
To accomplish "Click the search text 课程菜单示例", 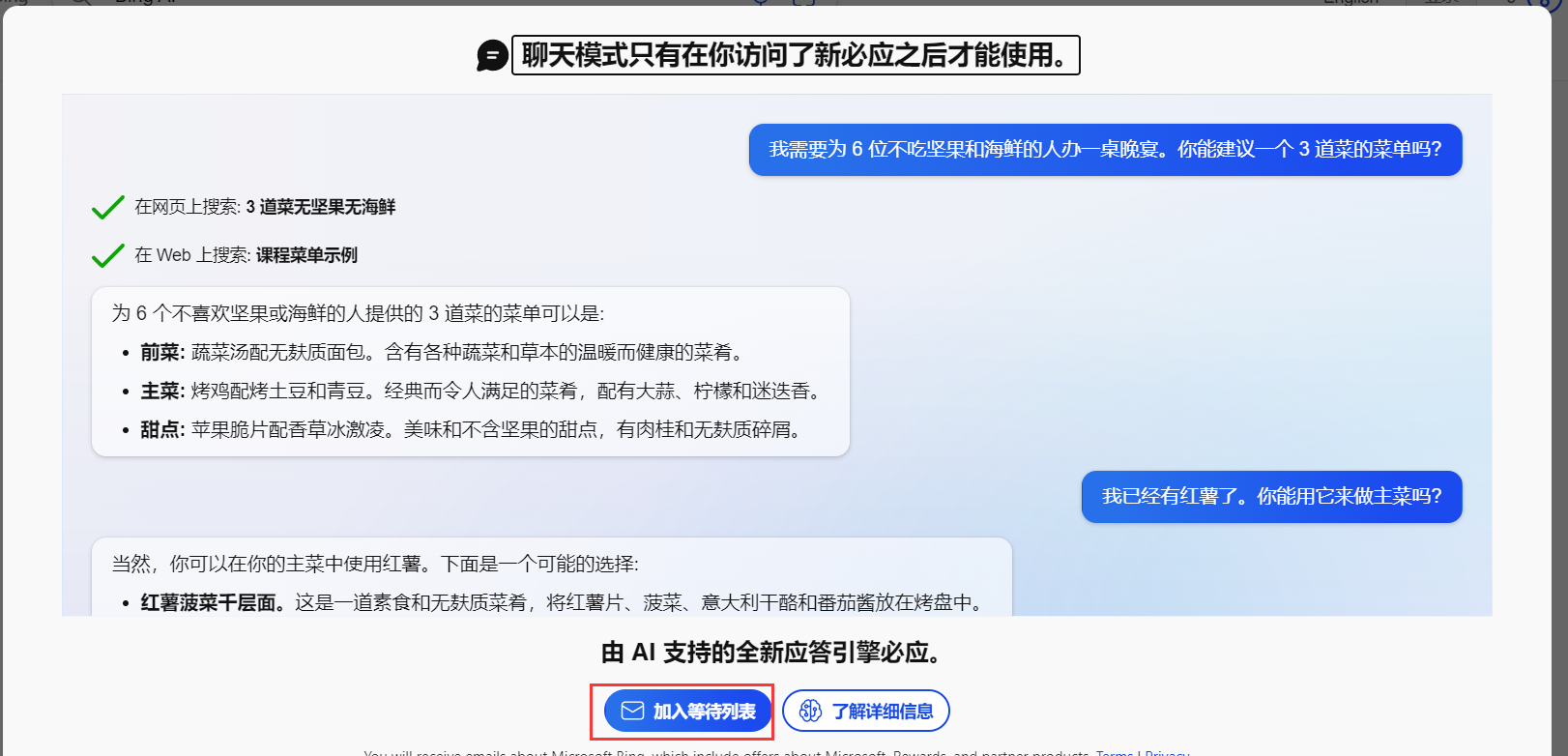I will 306,255.
